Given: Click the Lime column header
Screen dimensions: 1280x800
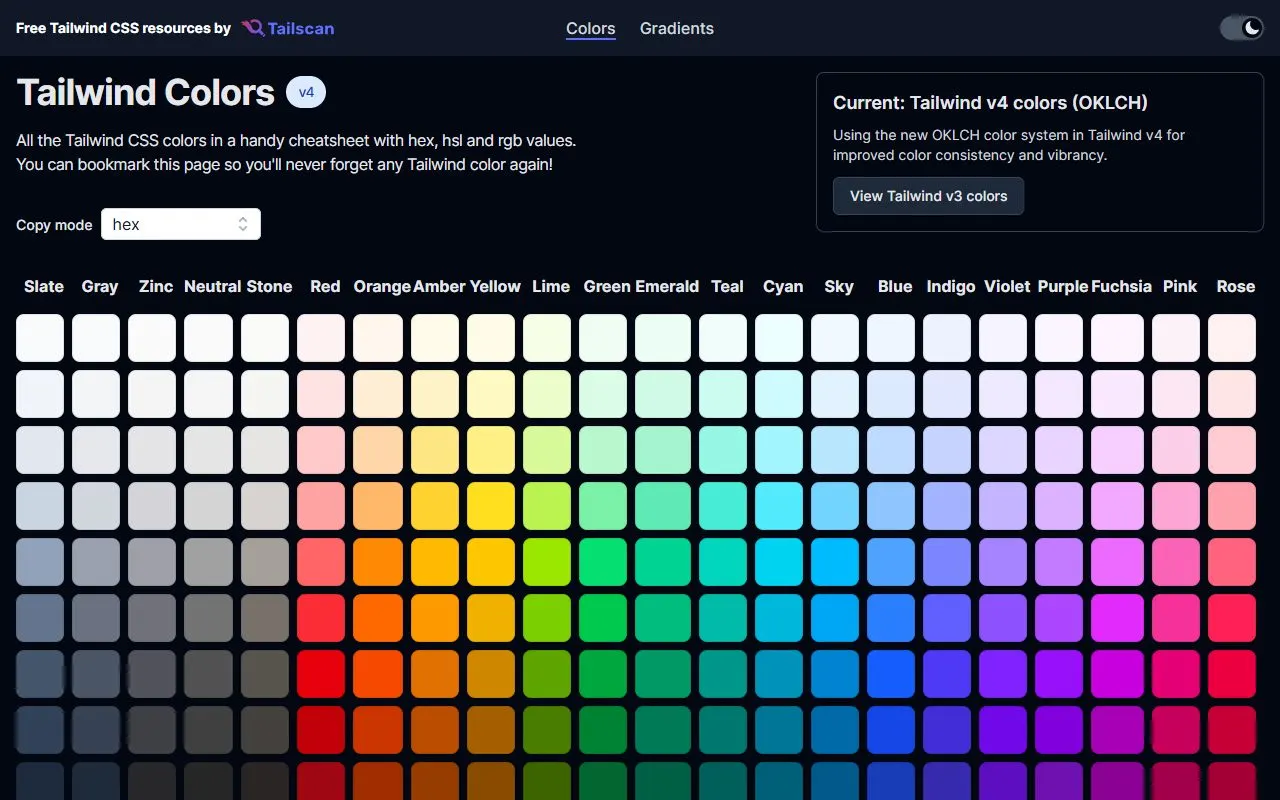Looking at the screenshot, I should tap(551, 286).
